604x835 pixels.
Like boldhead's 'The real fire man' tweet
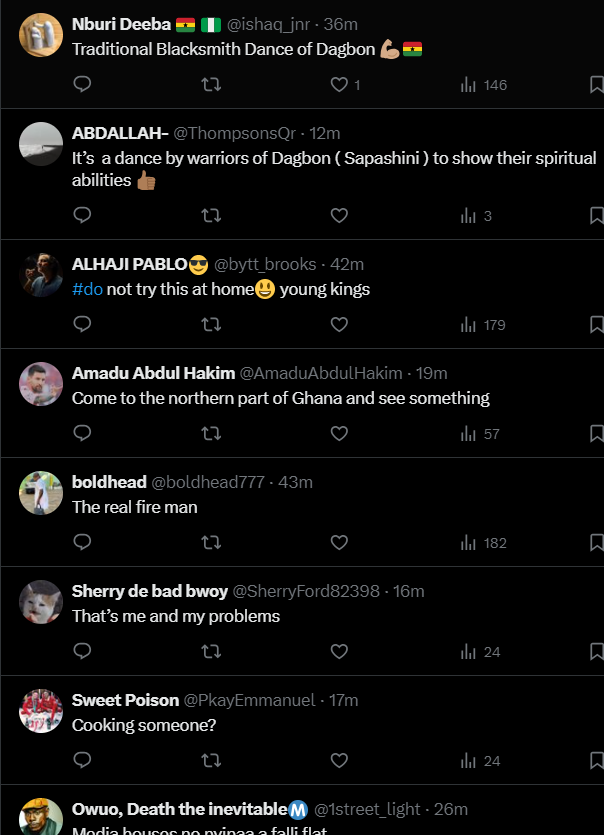(x=339, y=542)
